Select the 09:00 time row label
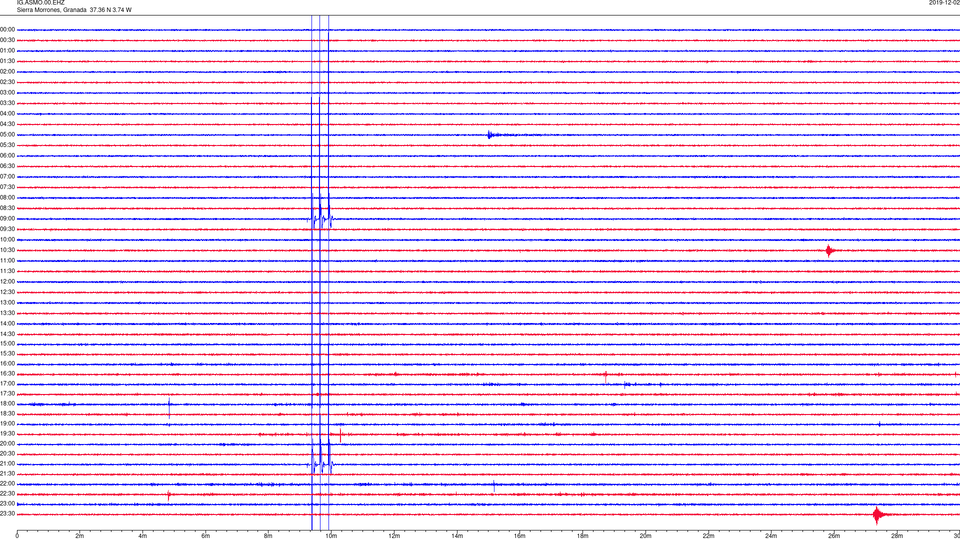 (7, 219)
